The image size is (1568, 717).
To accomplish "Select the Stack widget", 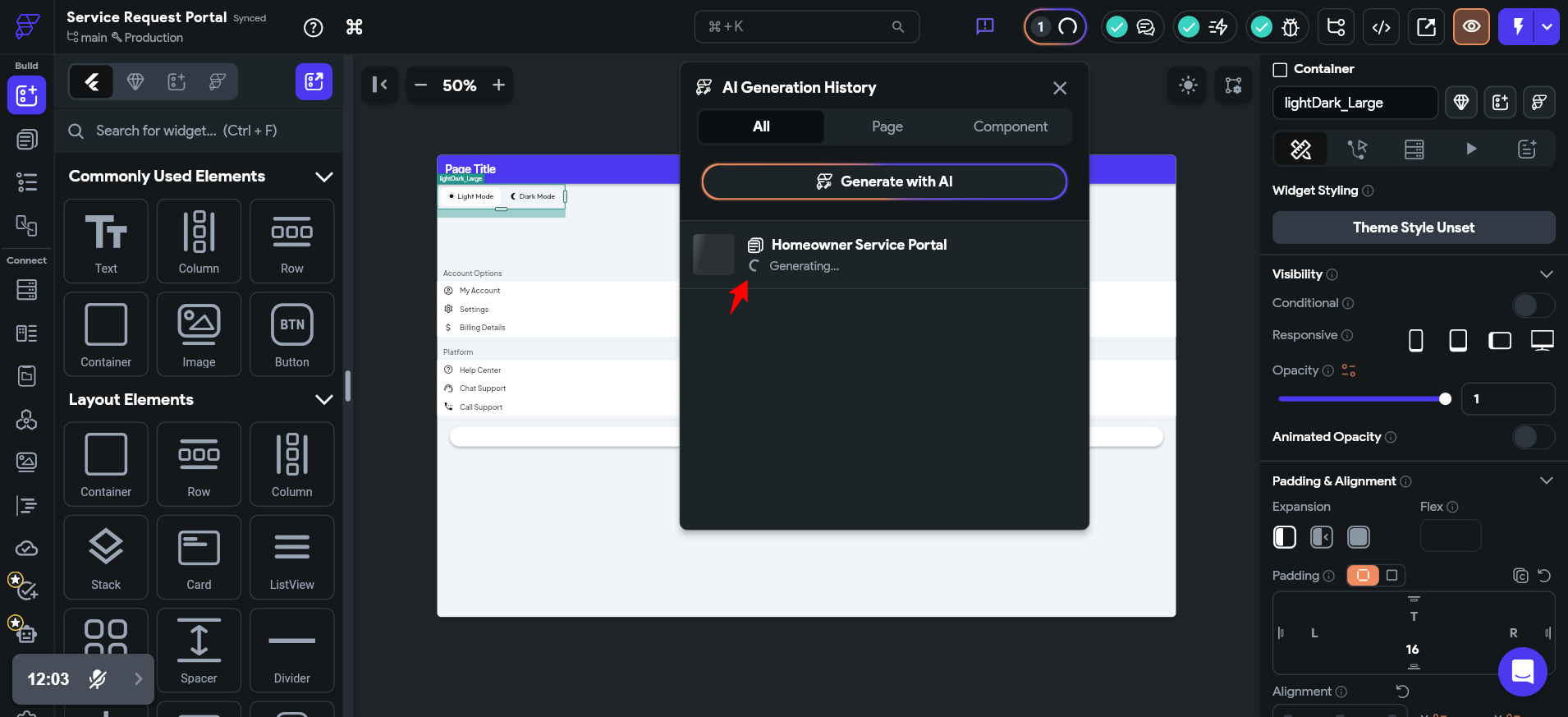I will [x=106, y=558].
